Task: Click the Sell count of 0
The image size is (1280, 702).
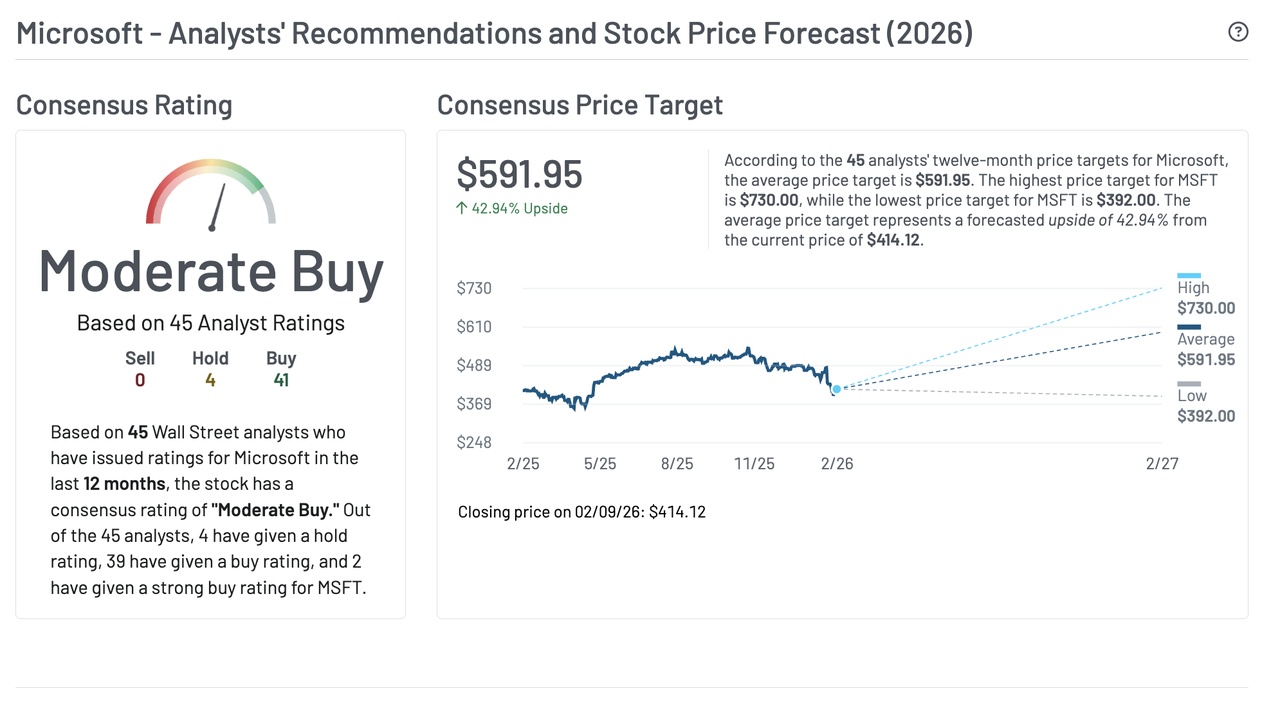Action: (x=140, y=380)
